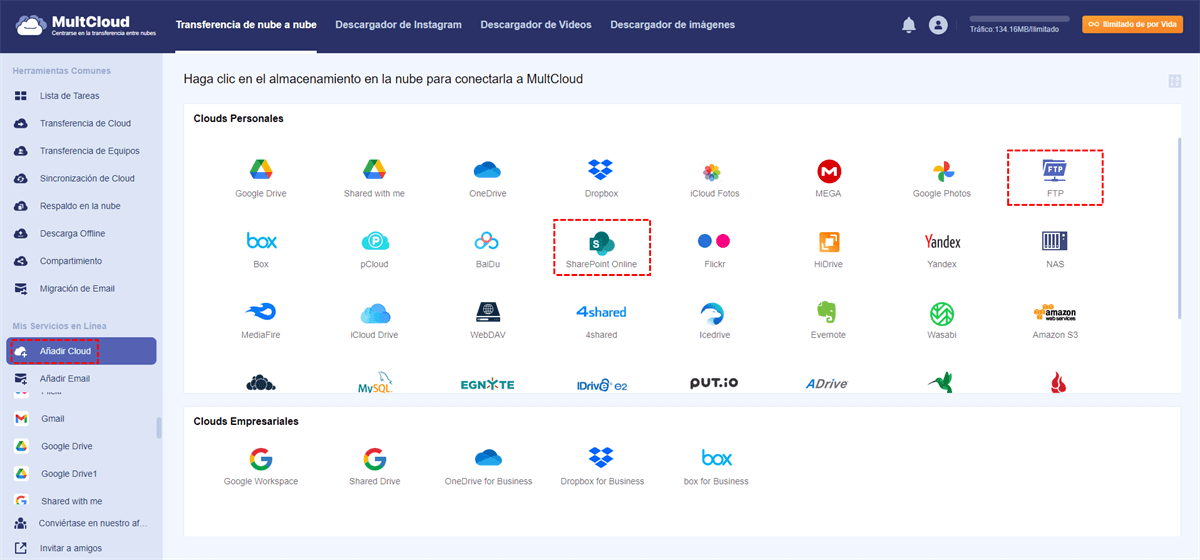The image size is (1200, 560).
Task: Choose the Dropbox cloud icon
Action: (601, 178)
